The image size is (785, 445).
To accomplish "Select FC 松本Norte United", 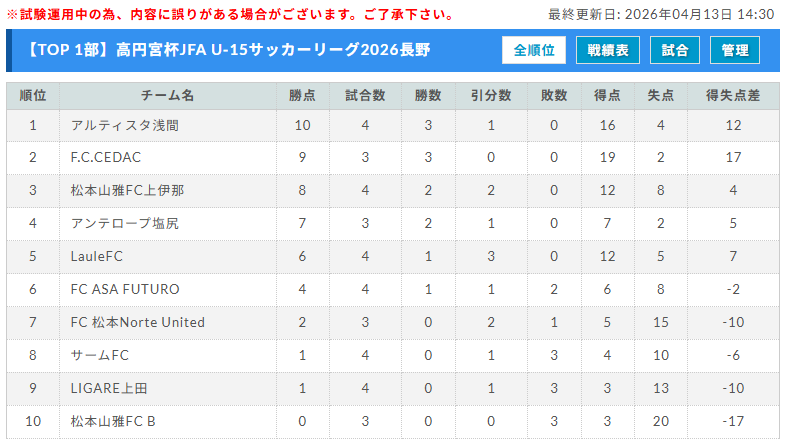I will point(138,322).
